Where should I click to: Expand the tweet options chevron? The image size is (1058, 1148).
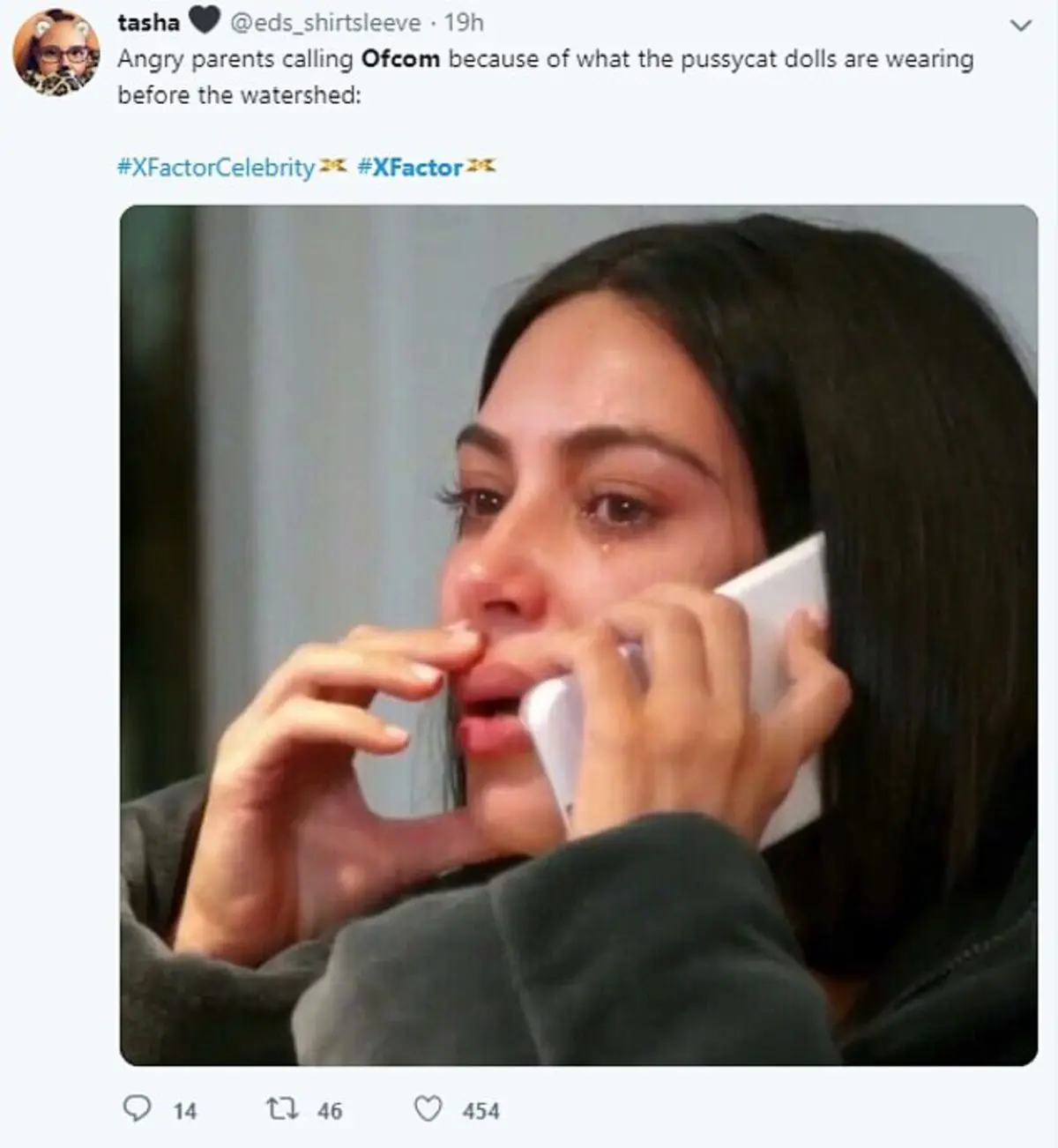1020,26
